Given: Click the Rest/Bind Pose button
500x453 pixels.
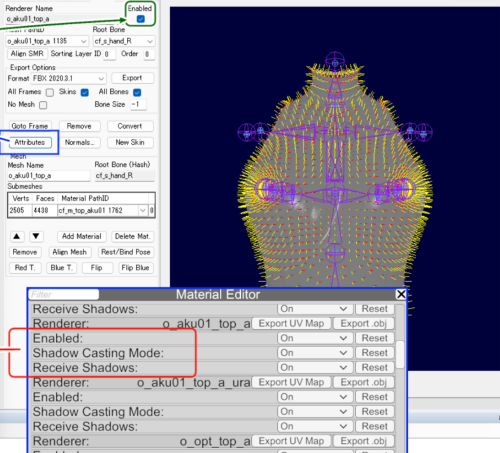Looking at the screenshot, I should (x=126, y=252).
